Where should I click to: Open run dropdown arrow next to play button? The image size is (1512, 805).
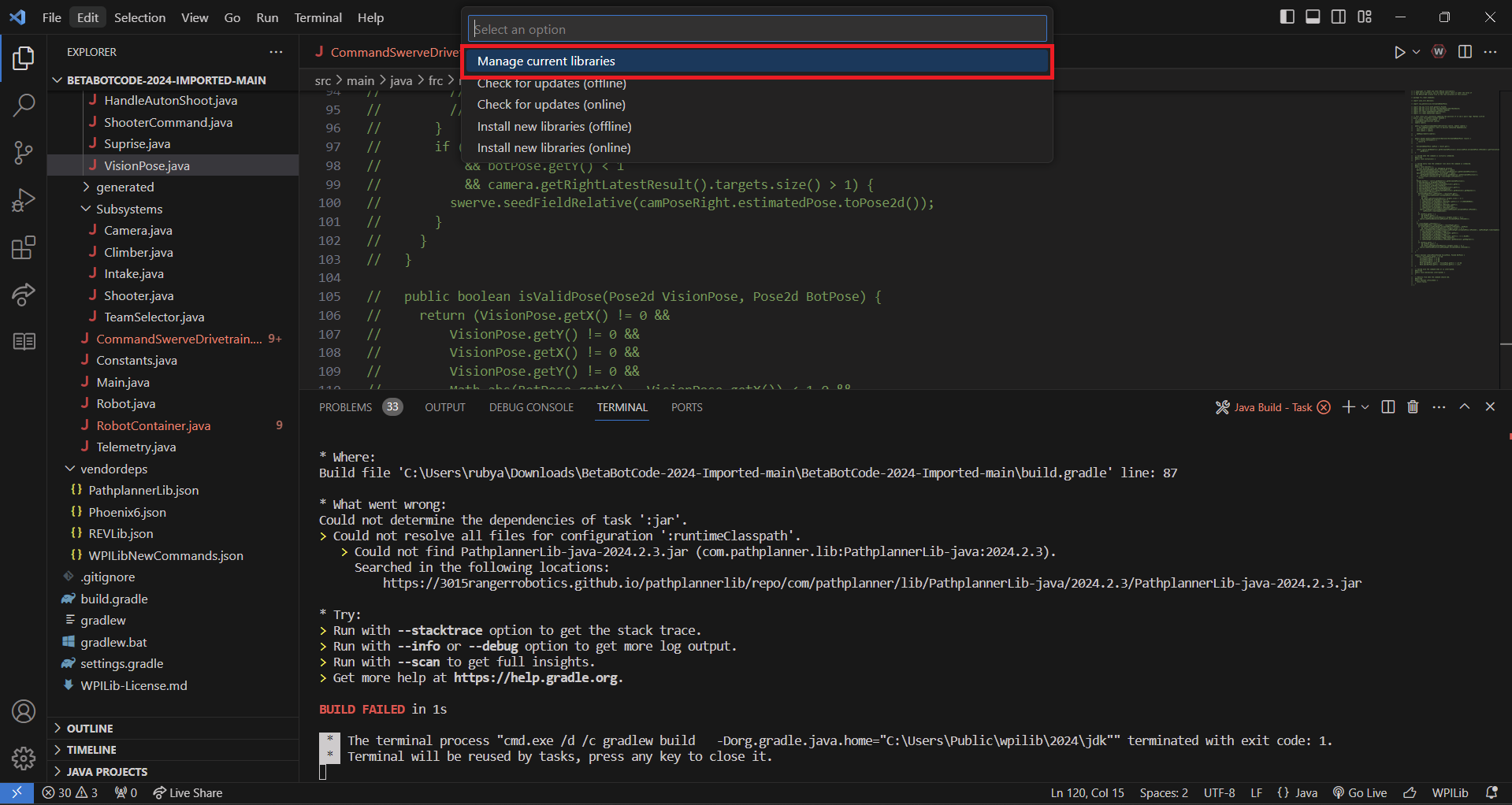[x=1416, y=52]
